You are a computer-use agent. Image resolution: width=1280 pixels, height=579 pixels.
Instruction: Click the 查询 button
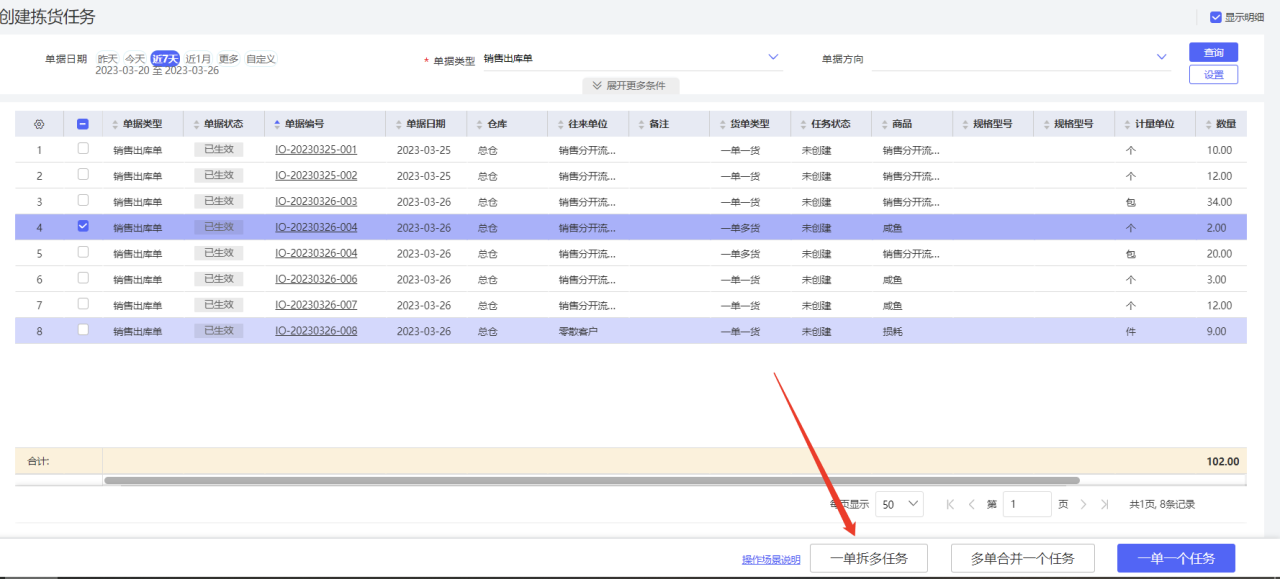pyautogui.click(x=1213, y=52)
